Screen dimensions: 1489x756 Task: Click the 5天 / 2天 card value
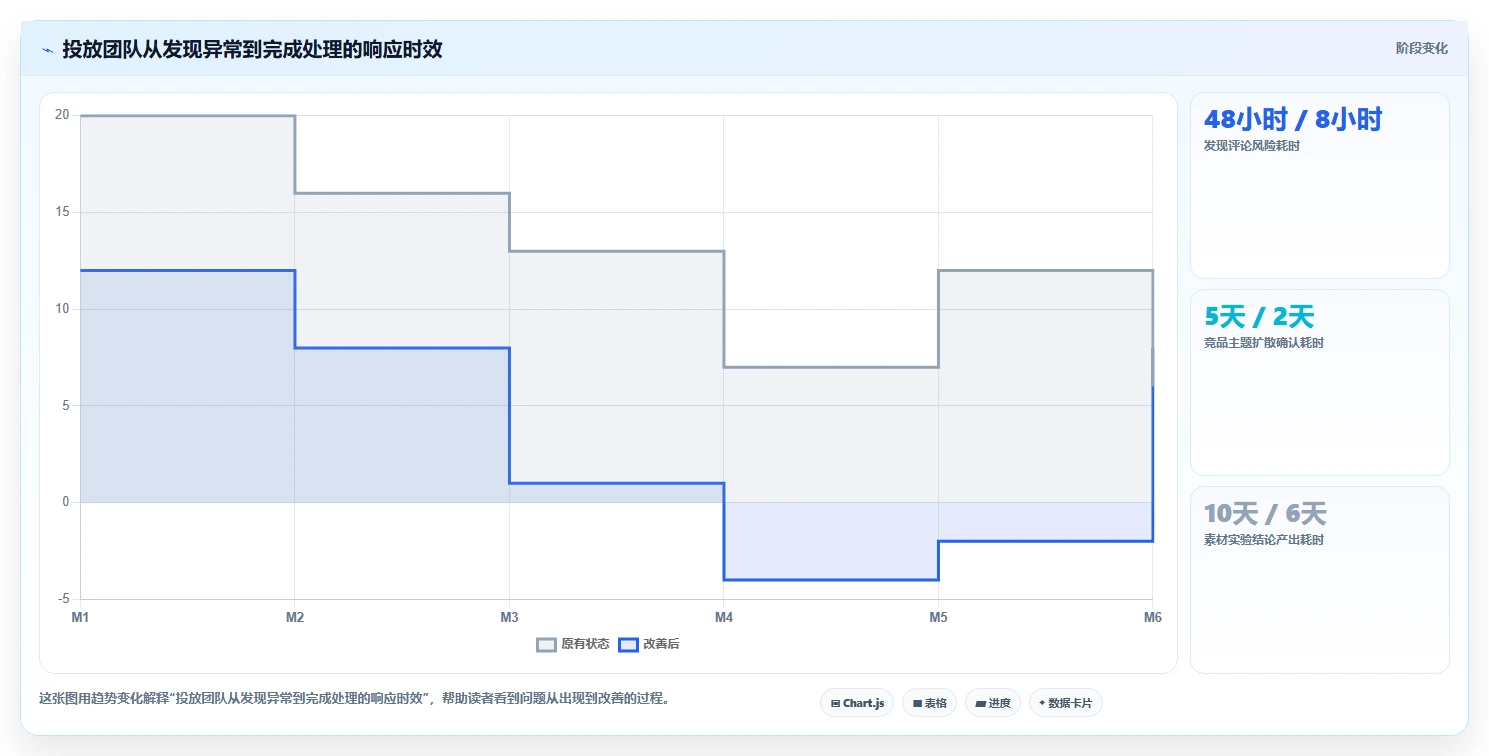[x=1259, y=317]
